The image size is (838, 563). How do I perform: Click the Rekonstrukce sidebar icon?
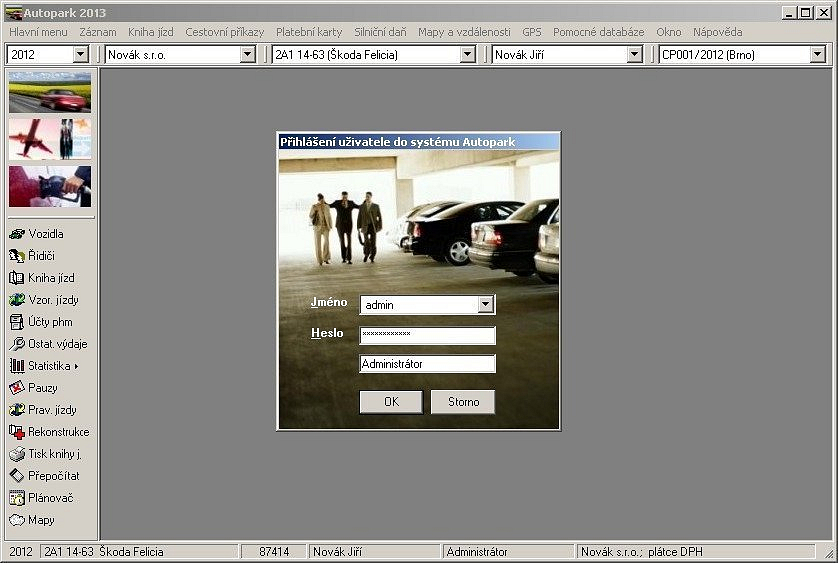point(17,432)
